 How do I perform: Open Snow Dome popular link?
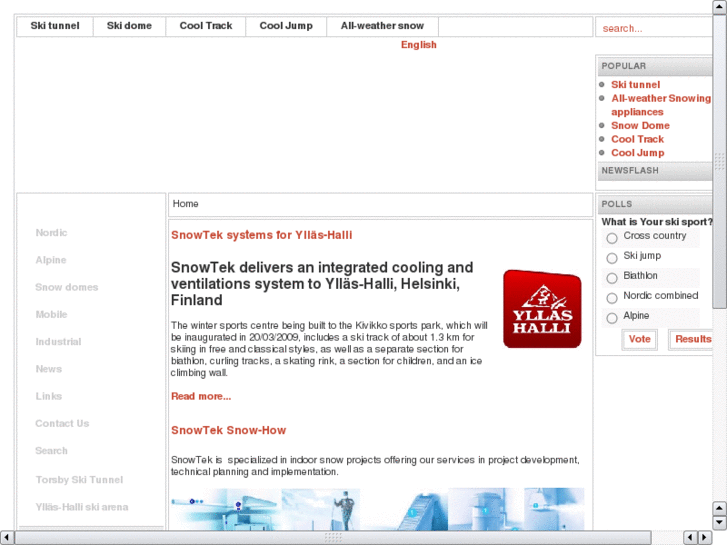pos(640,126)
